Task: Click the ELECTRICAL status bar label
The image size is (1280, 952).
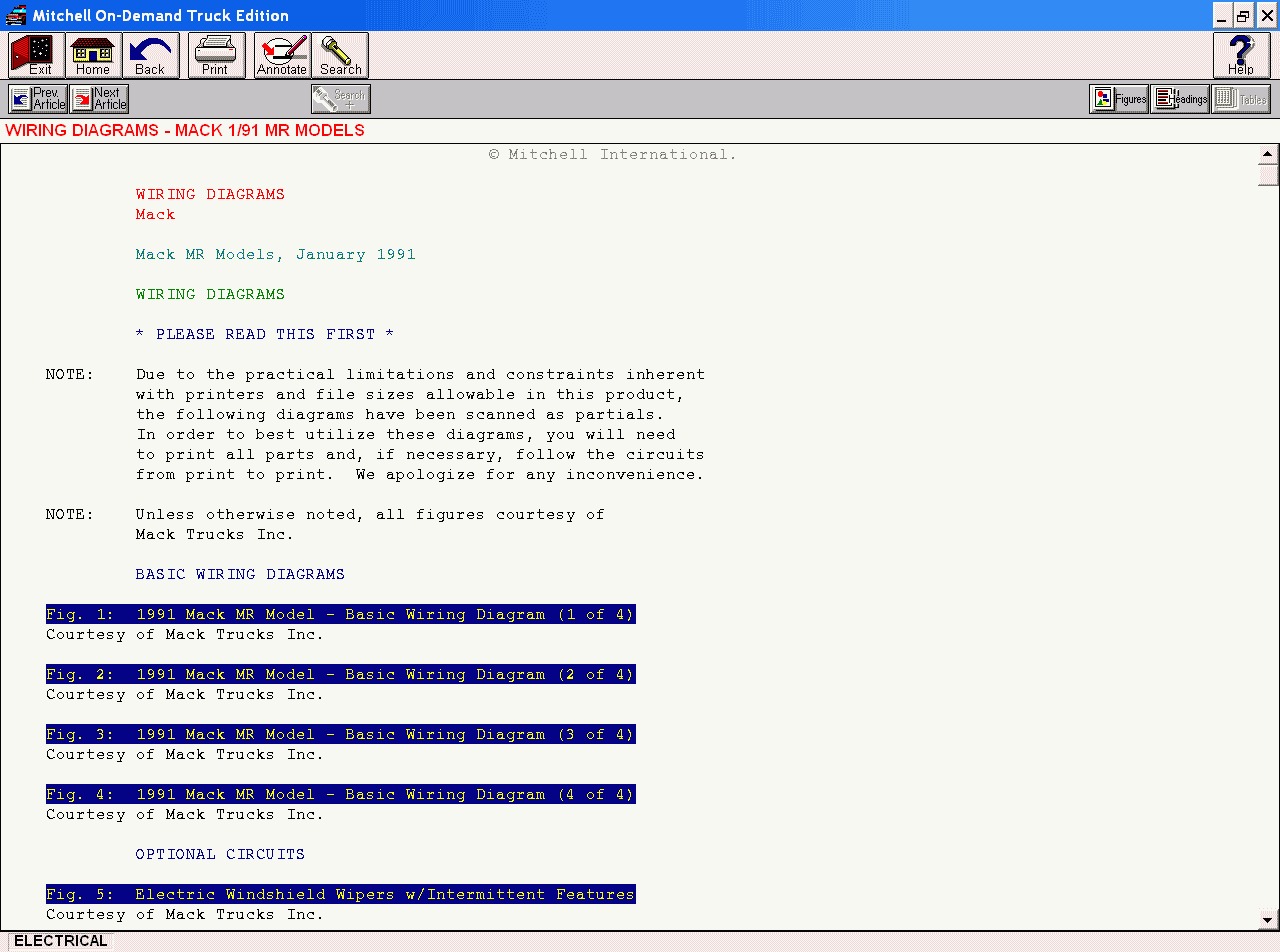Action: pos(60,941)
